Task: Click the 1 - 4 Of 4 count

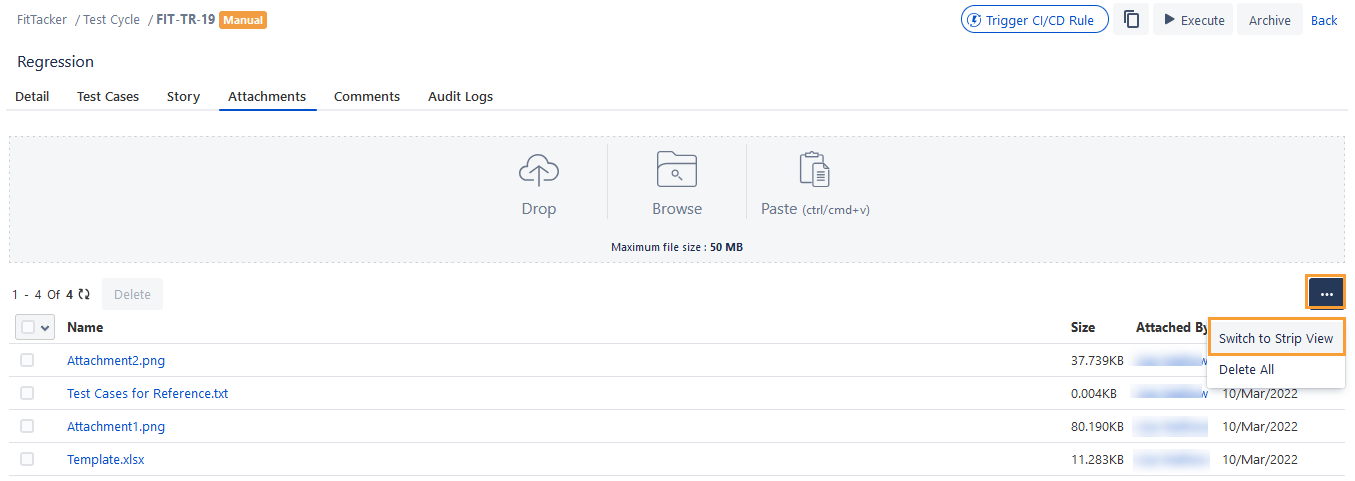Action: click(x=43, y=294)
